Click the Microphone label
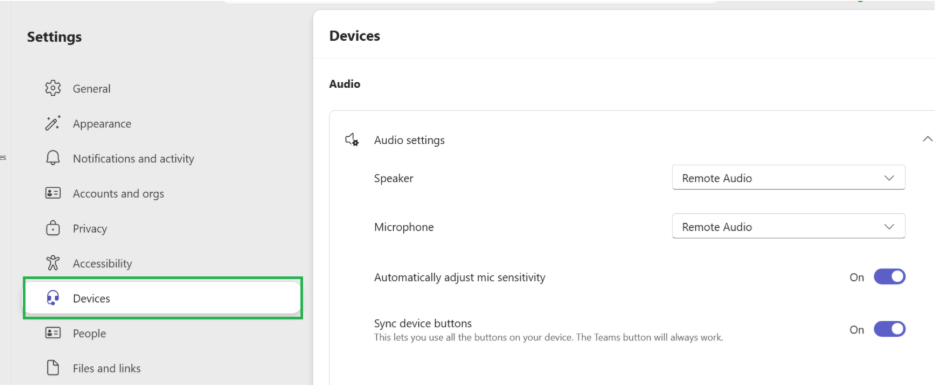Screen dimensions: 936x385 coord(404,227)
